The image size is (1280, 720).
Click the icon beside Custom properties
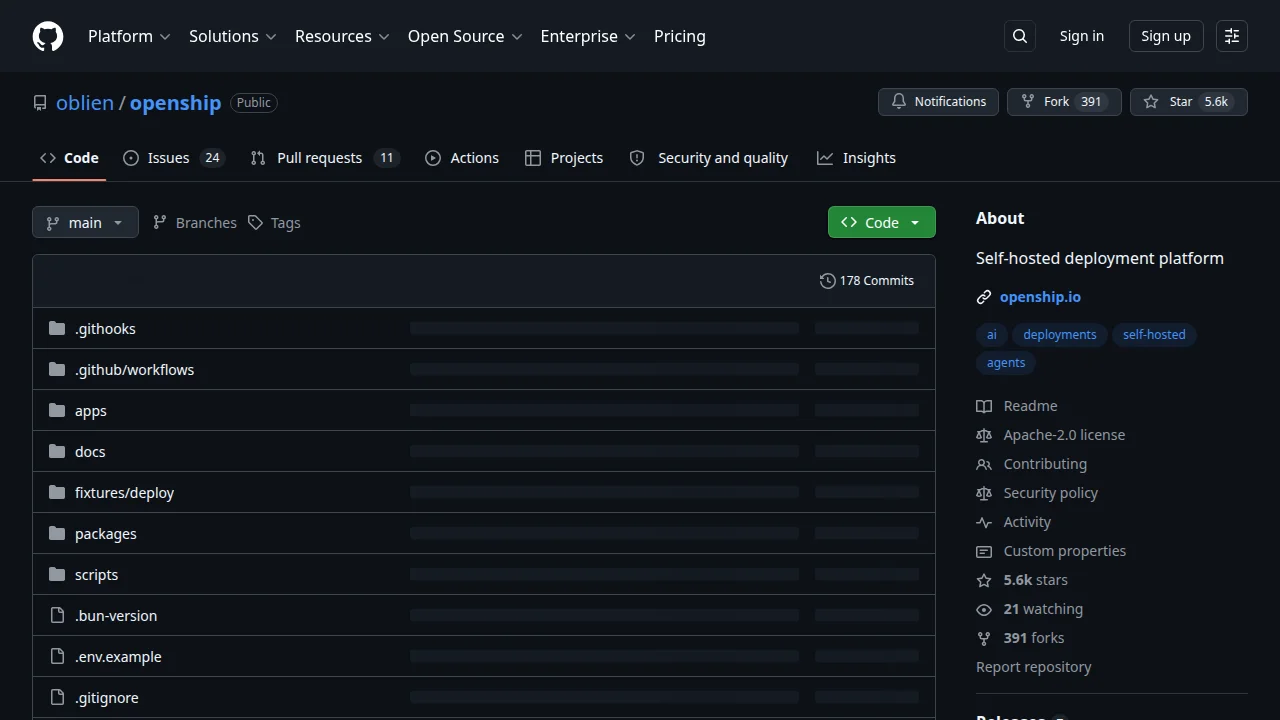pyautogui.click(x=984, y=551)
